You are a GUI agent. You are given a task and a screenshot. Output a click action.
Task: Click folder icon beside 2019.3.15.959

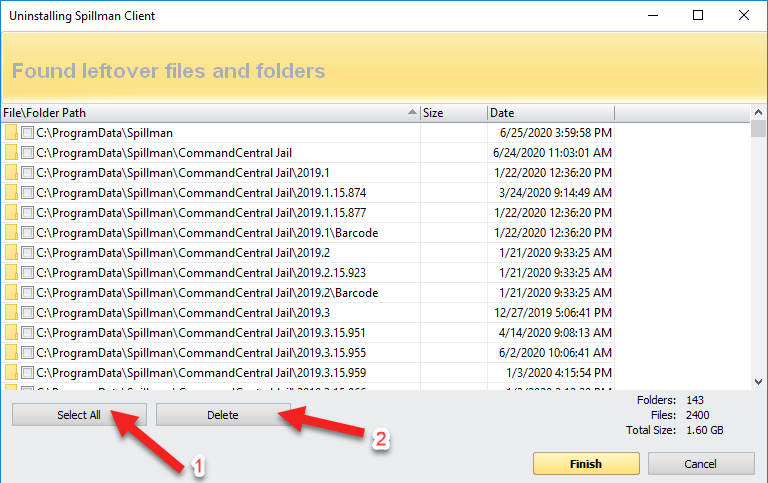pos(11,373)
